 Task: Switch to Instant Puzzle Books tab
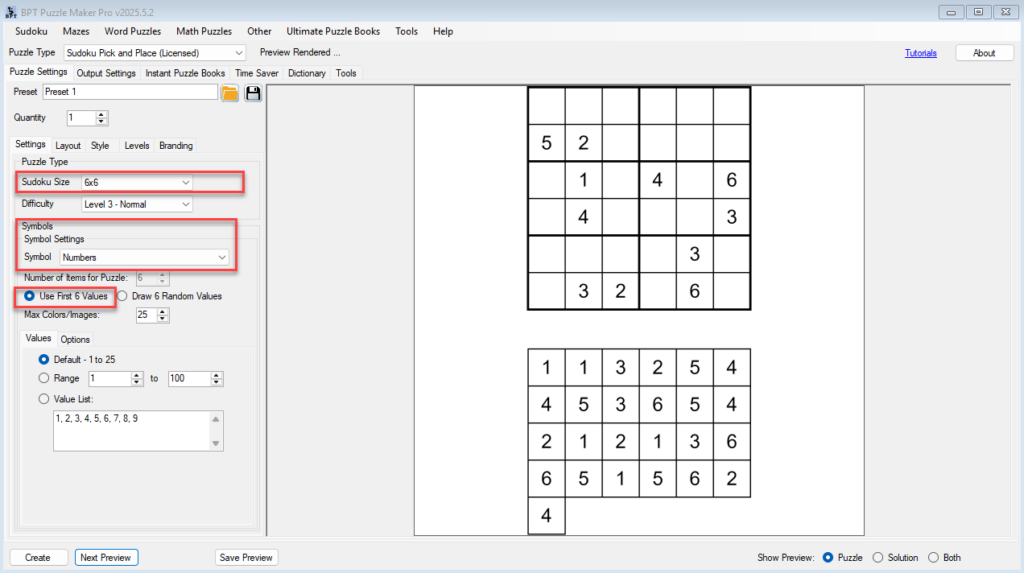click(185, 73)
